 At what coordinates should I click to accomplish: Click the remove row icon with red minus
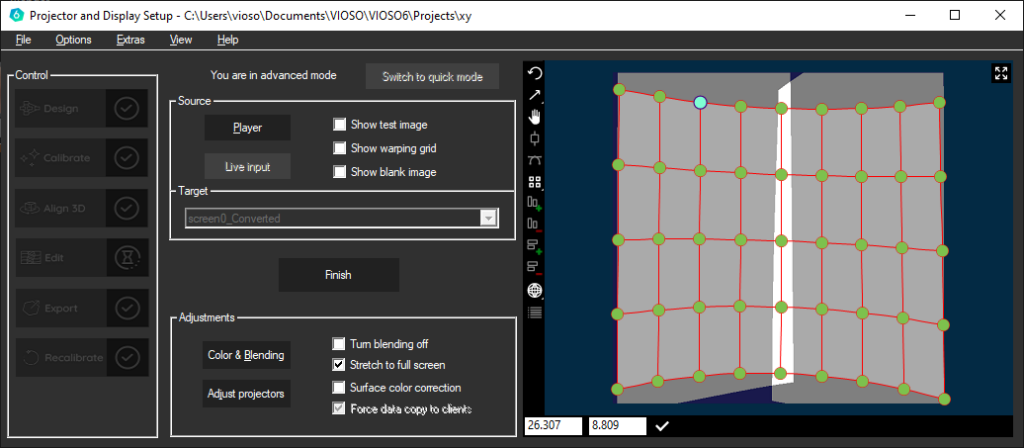535,268
